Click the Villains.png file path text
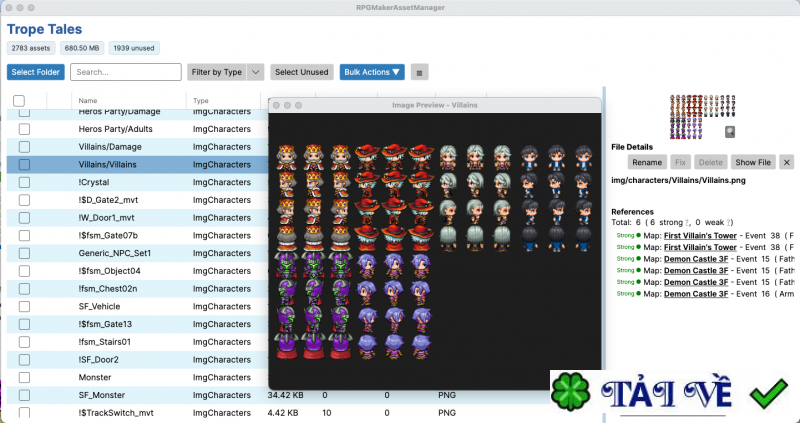The height and width of the screenshot is (423, 800). click(678, 180)
